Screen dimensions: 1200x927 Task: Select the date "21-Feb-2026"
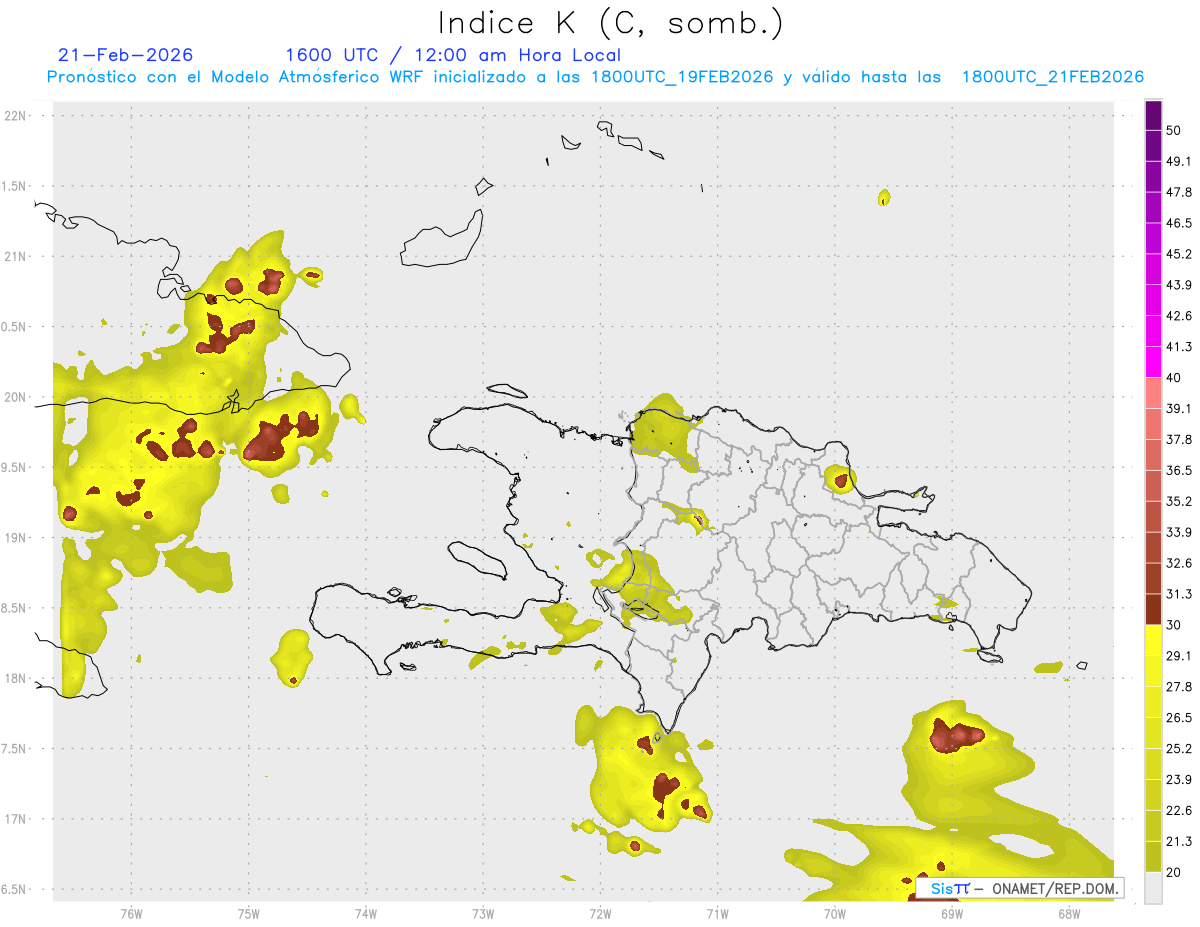(126, 55)
